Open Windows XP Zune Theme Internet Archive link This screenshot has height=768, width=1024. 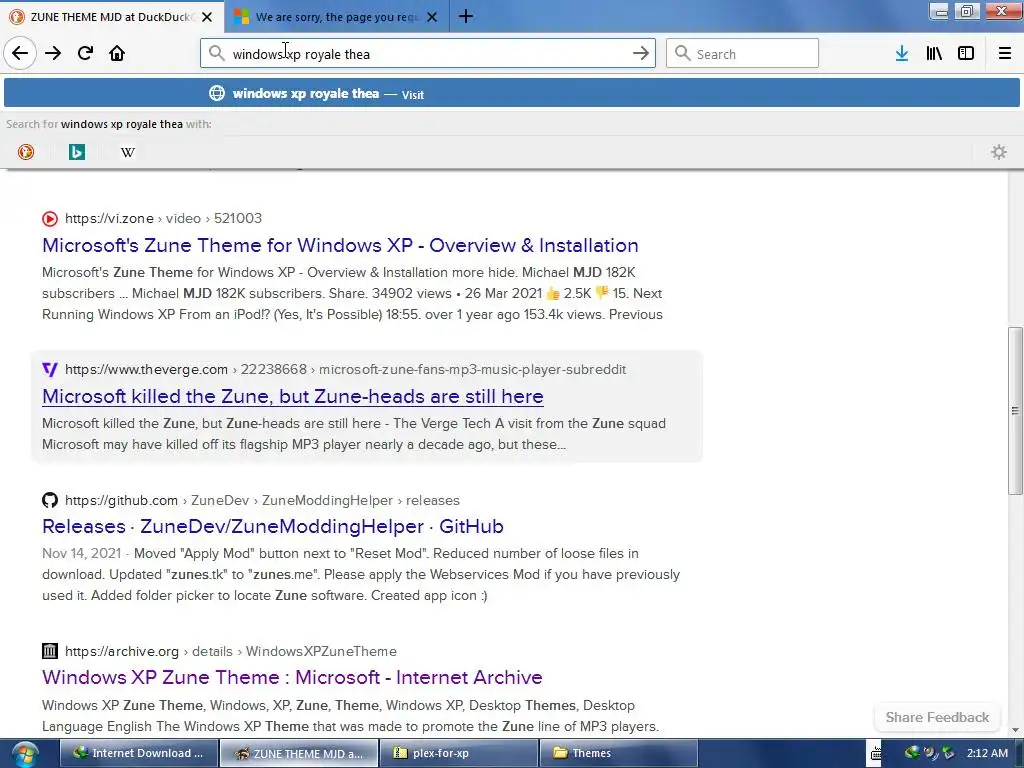(x=292, y=677)
